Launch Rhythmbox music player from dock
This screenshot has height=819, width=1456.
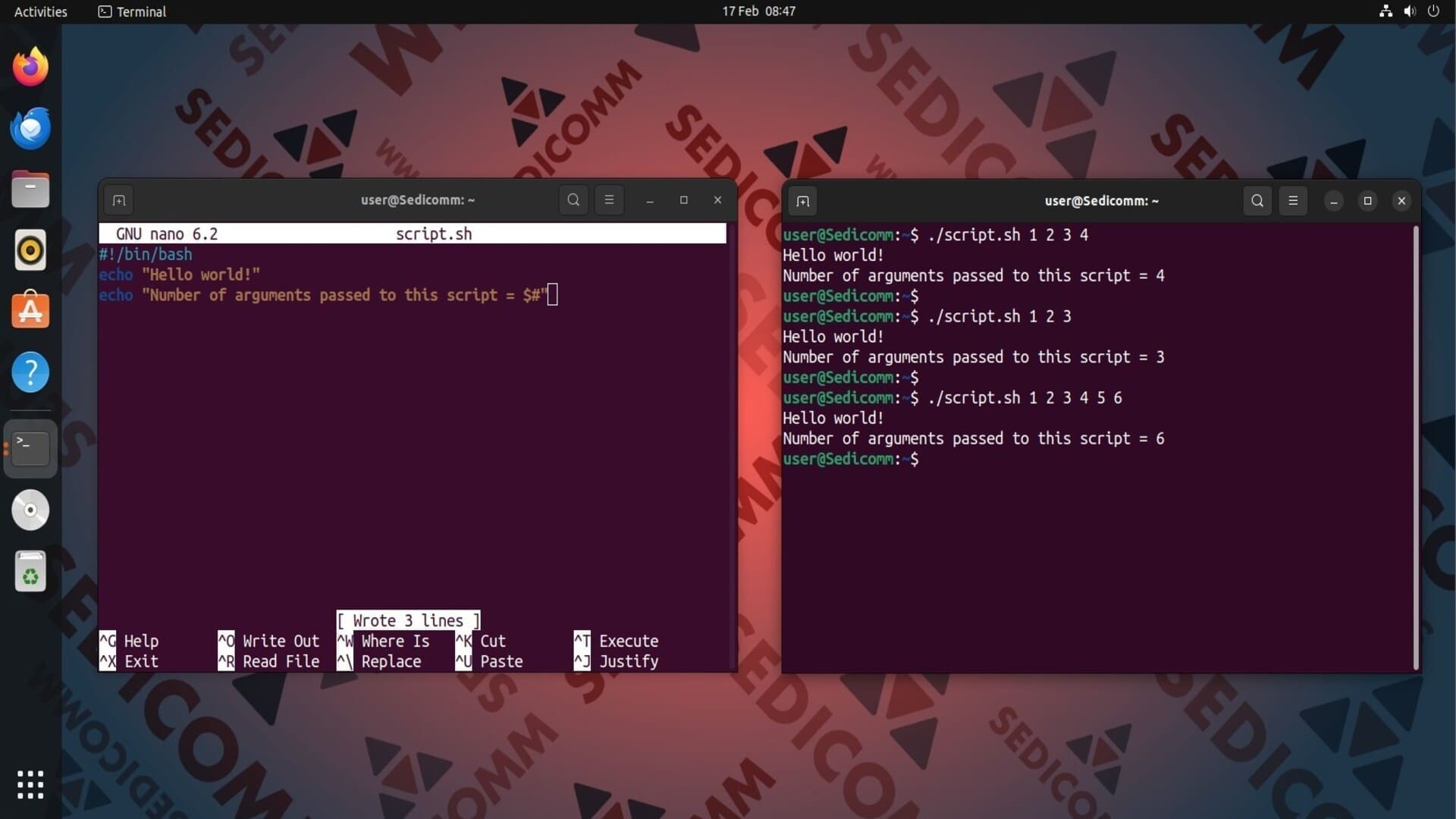click(x=30, y=250)
